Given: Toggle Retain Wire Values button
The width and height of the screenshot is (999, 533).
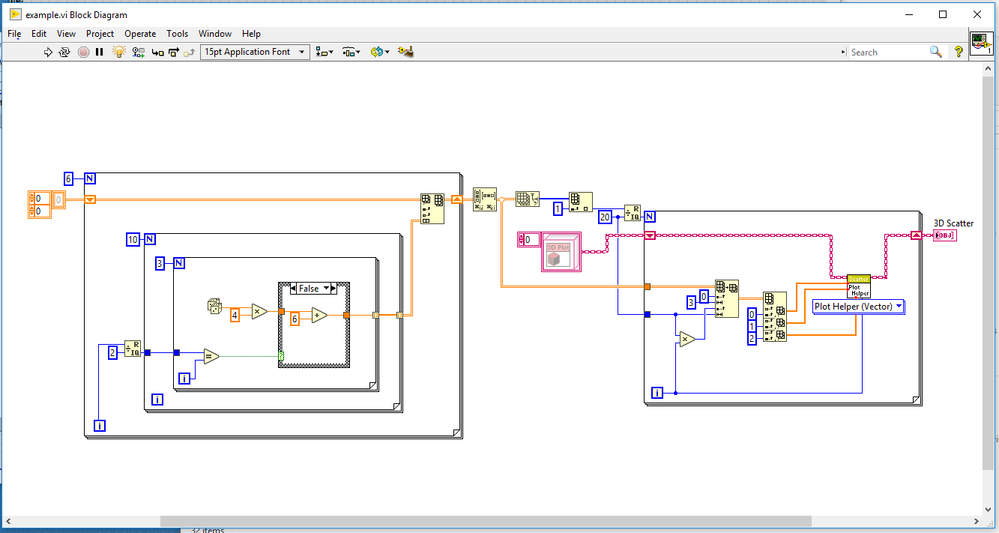Looking at the screenshot, I should (x=138, y=52).
